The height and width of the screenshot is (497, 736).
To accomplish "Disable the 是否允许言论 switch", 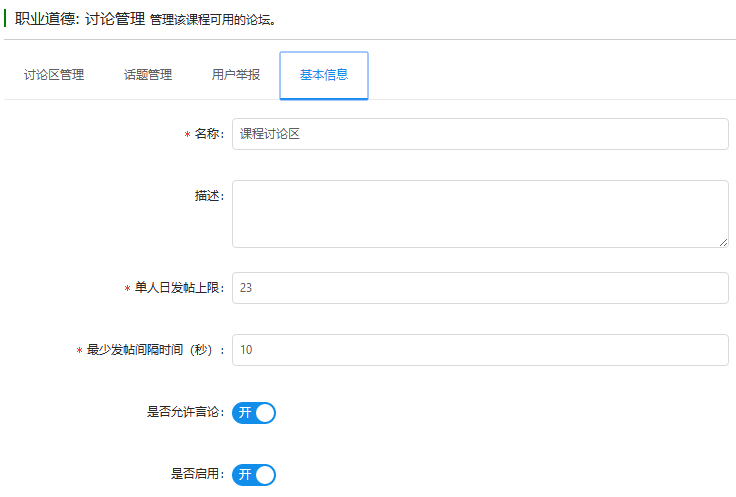I will pyautogui.click(x=254, y=413).
